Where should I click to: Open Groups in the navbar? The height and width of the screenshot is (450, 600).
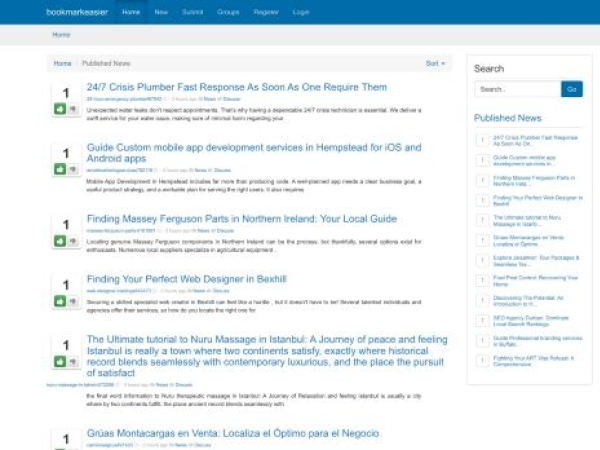pos(228,12)
